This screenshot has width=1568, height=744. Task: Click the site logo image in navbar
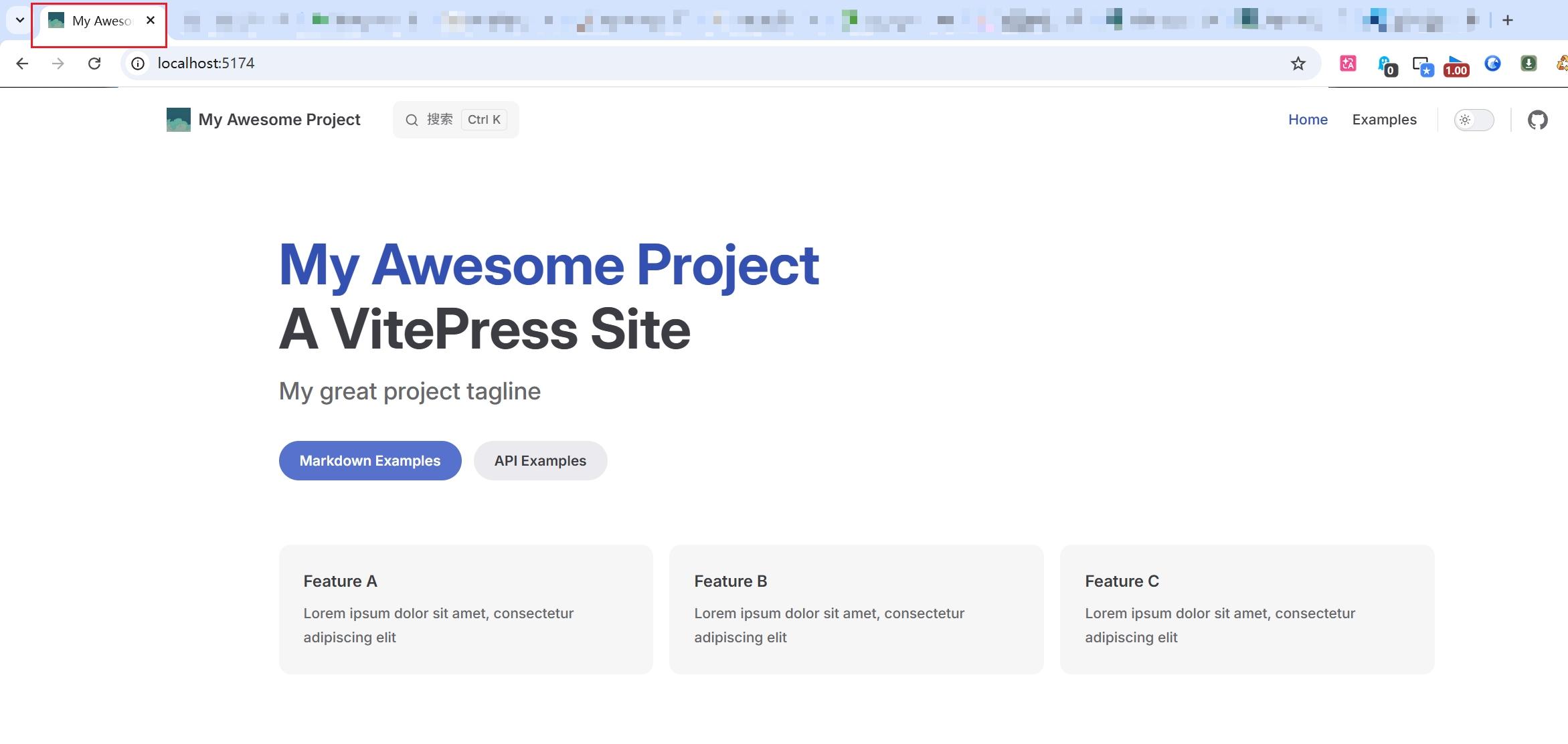pos(179,120)
